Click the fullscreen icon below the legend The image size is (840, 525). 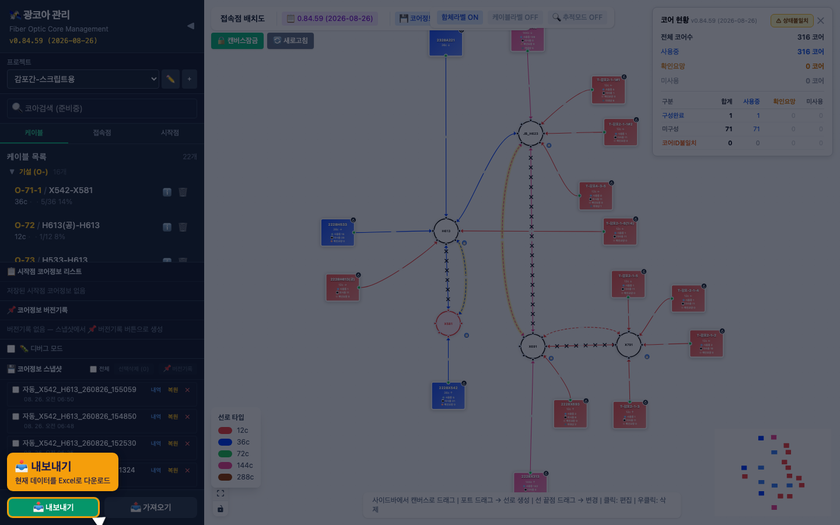(221, 493)
